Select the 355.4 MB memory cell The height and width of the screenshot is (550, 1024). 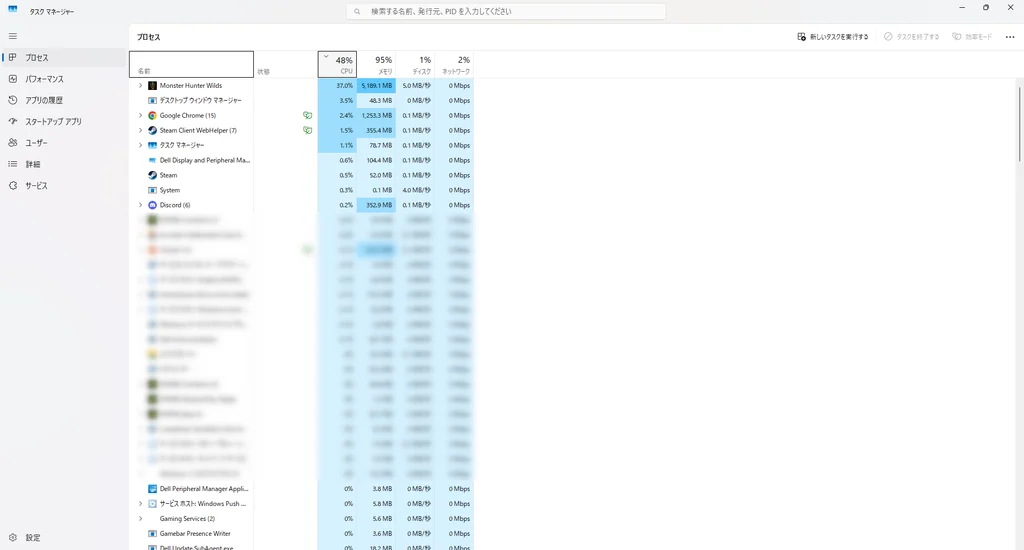tap(376, 131)
